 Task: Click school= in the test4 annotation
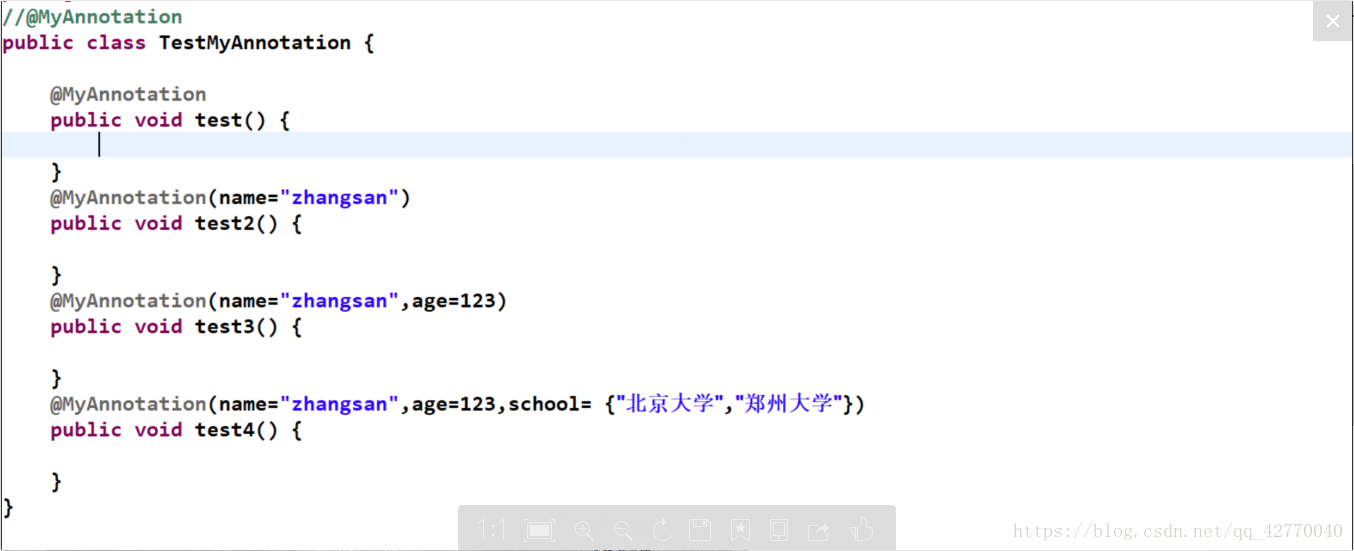pyautogui.click(x=550, y=404)
